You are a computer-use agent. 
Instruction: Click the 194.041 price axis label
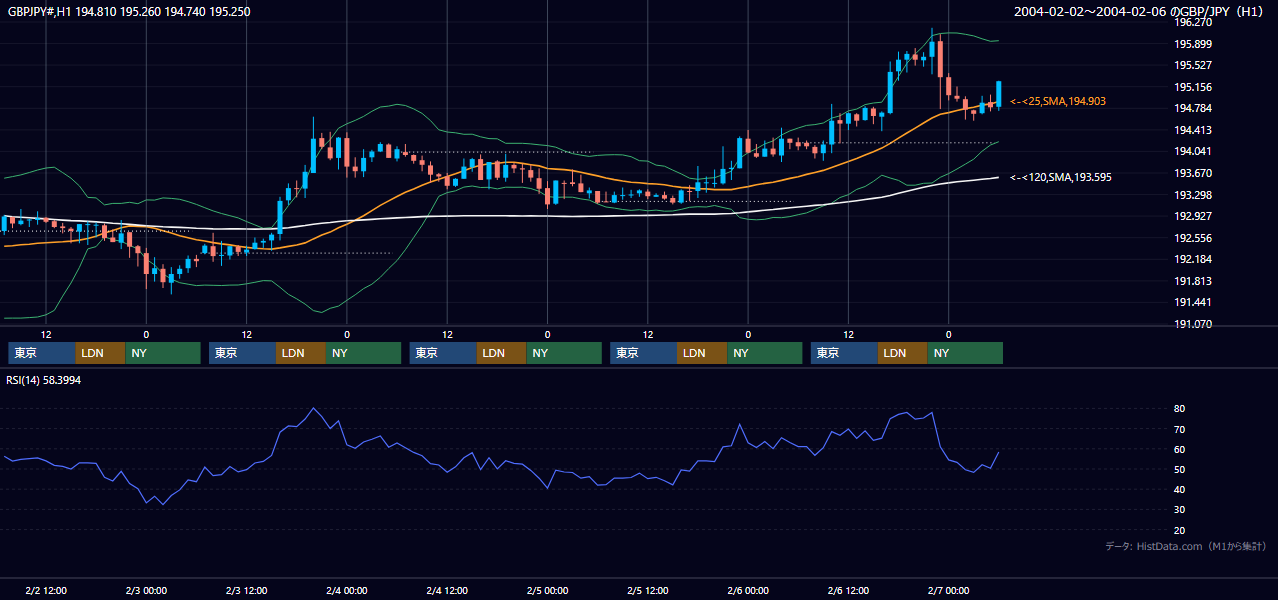tap(1193, 151)
